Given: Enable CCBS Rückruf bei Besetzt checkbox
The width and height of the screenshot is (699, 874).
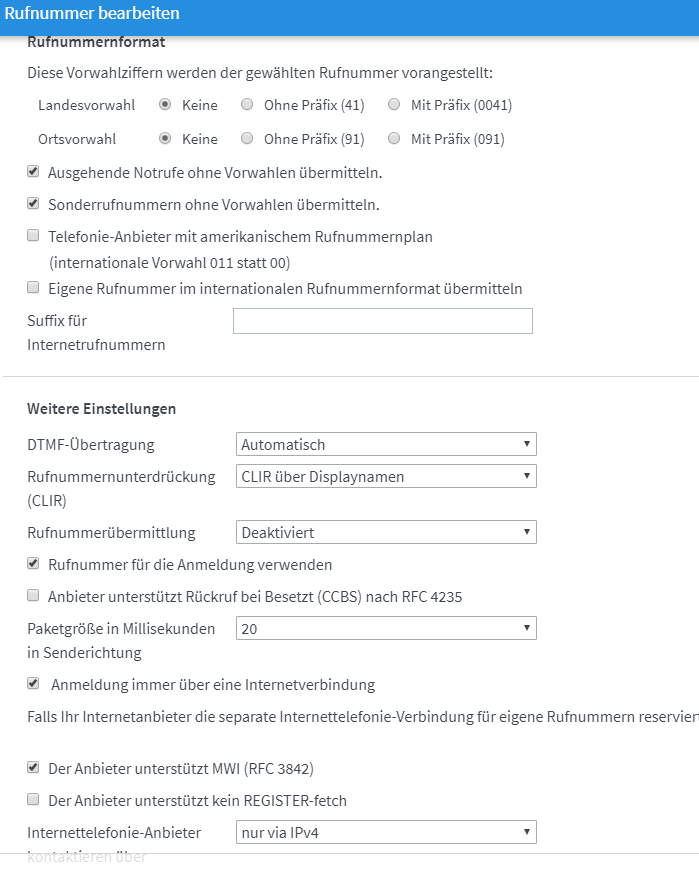Looking at the screenshot, I should 33,597.
